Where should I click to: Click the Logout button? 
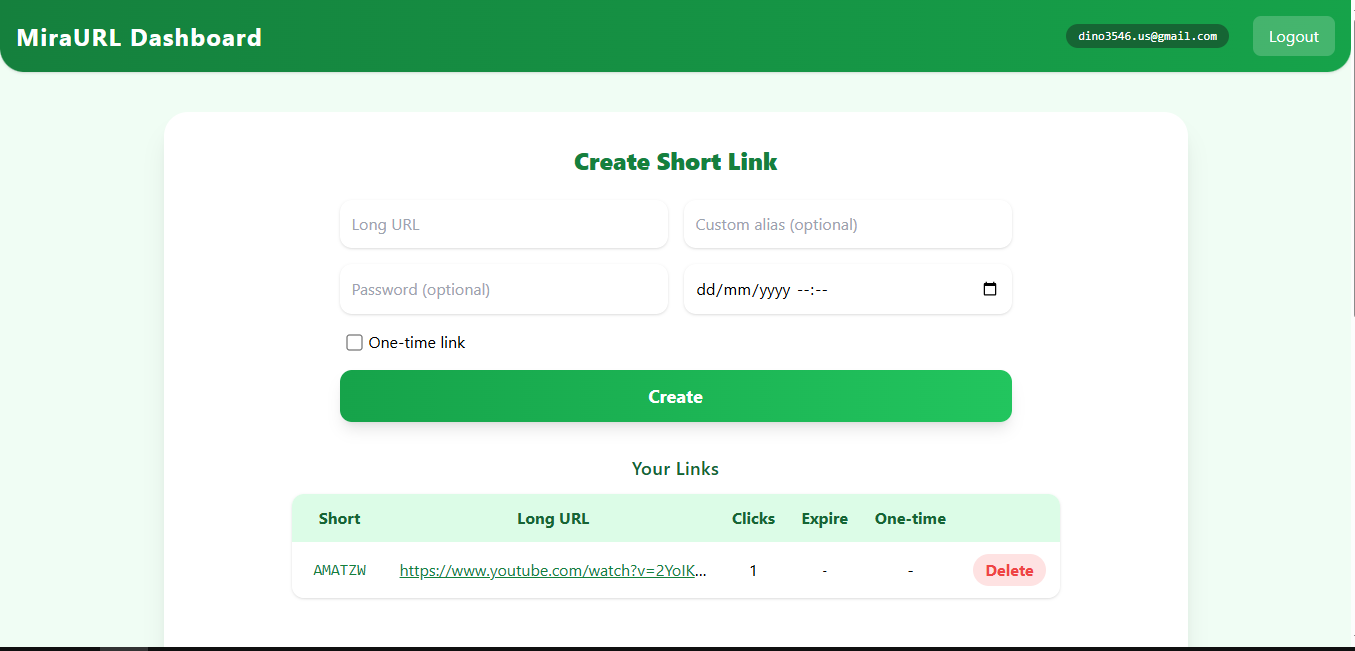point(1294,36)
